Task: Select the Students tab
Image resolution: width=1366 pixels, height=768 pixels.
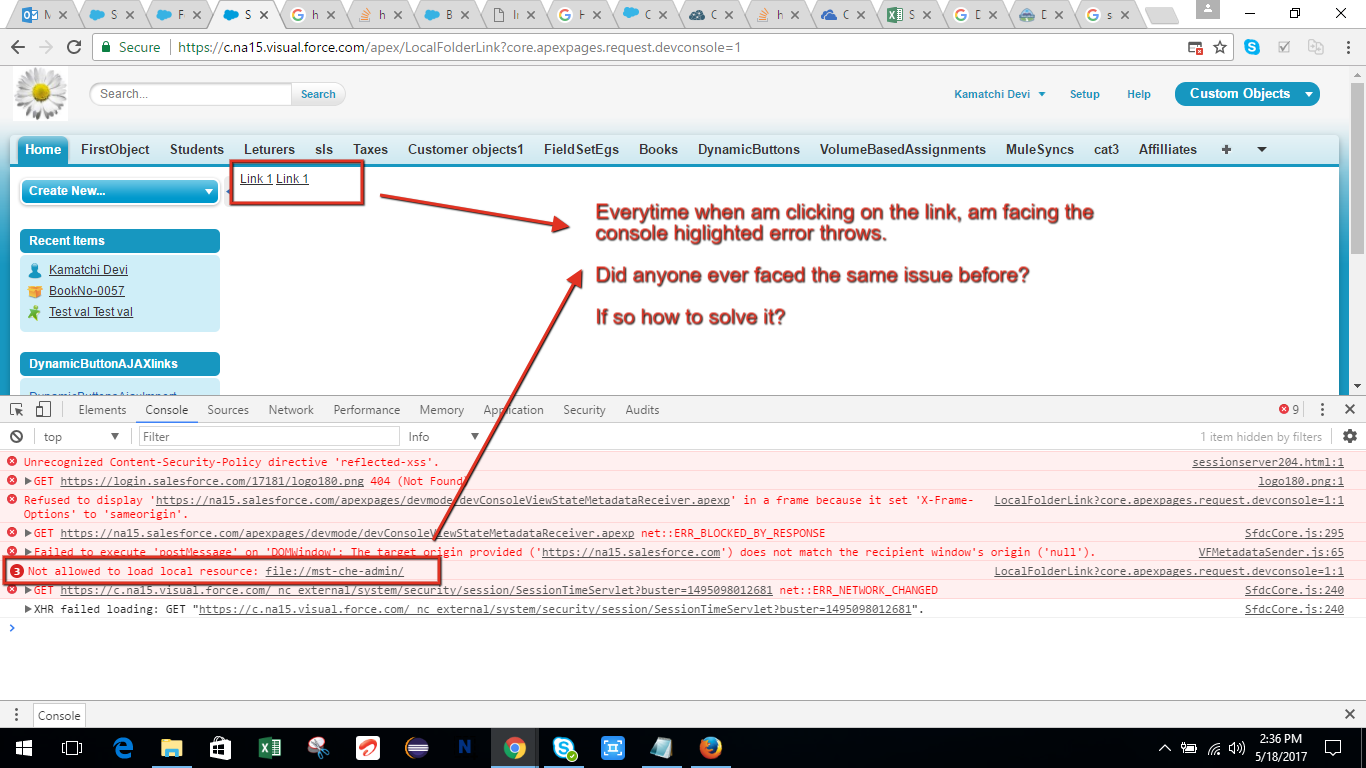Action: pos(197,149)
